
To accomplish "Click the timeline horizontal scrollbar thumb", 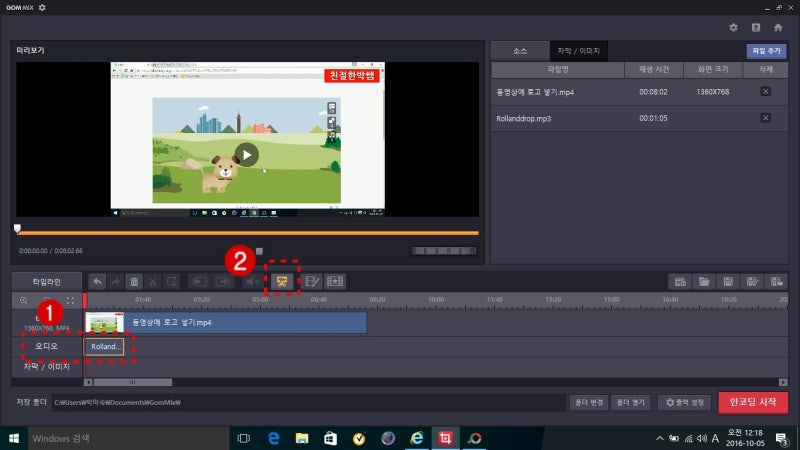I will [x=133, y=382].
